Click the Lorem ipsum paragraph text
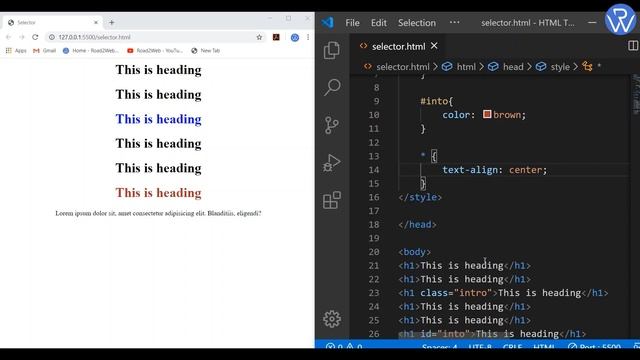The image size is (640, 360). coord(158,213)
